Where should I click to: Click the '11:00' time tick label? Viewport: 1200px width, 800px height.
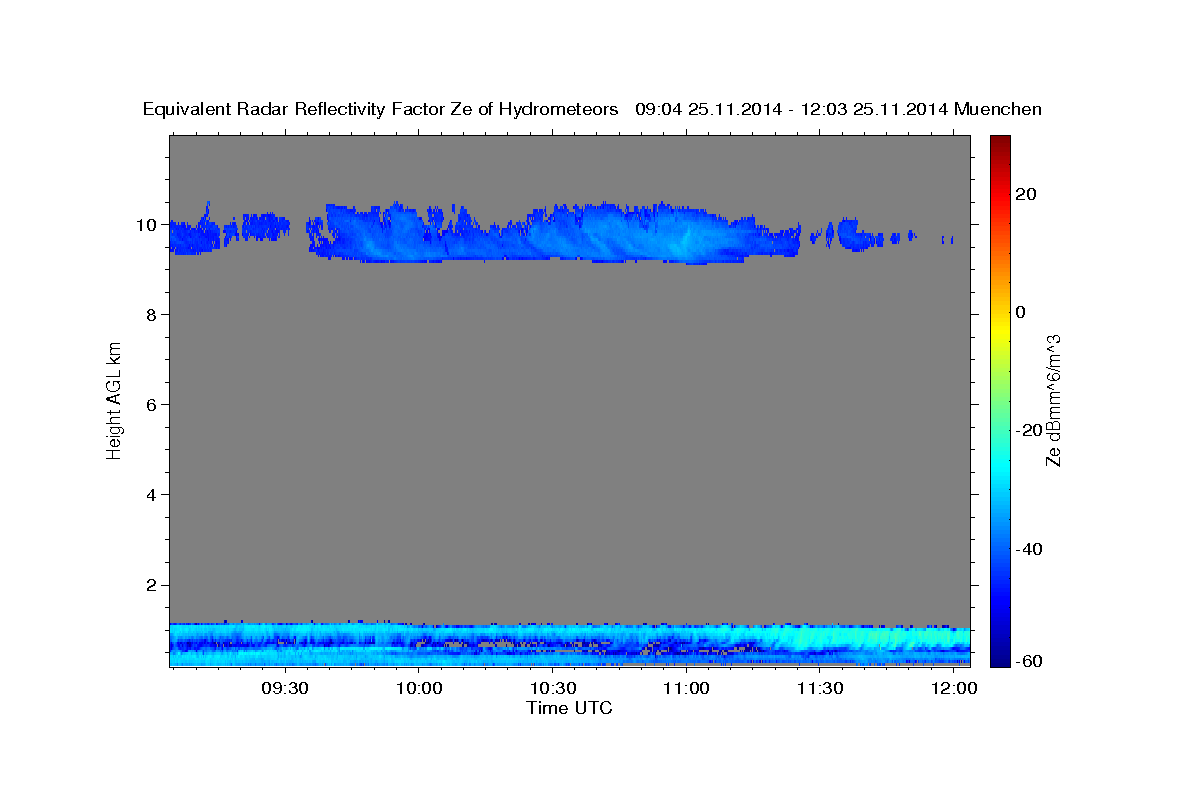687,689
